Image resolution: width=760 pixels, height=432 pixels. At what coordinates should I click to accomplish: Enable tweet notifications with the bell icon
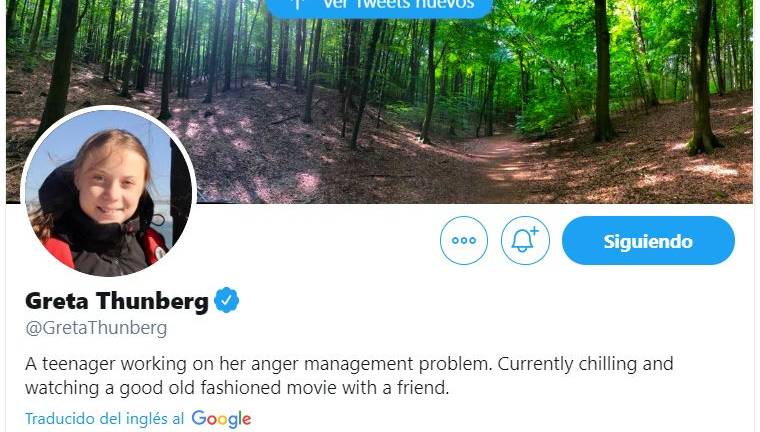(525, 241)
